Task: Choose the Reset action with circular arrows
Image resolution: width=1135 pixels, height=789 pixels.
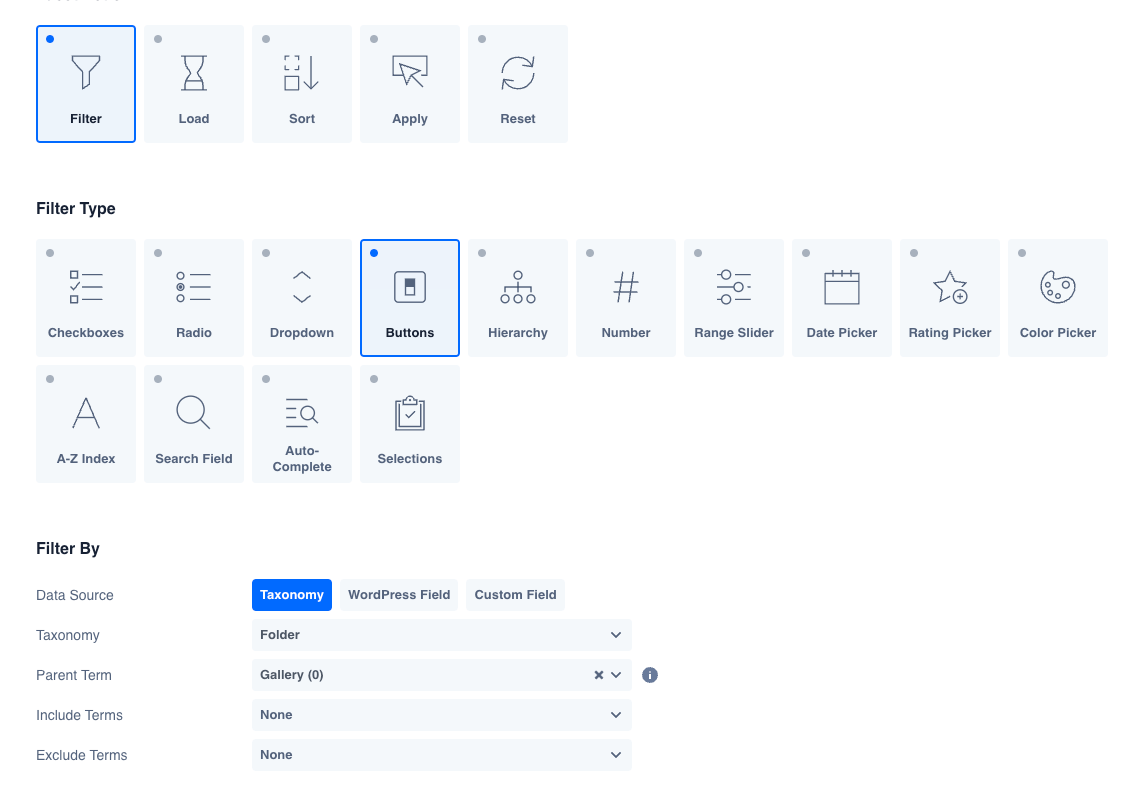Action: [518, 84]
